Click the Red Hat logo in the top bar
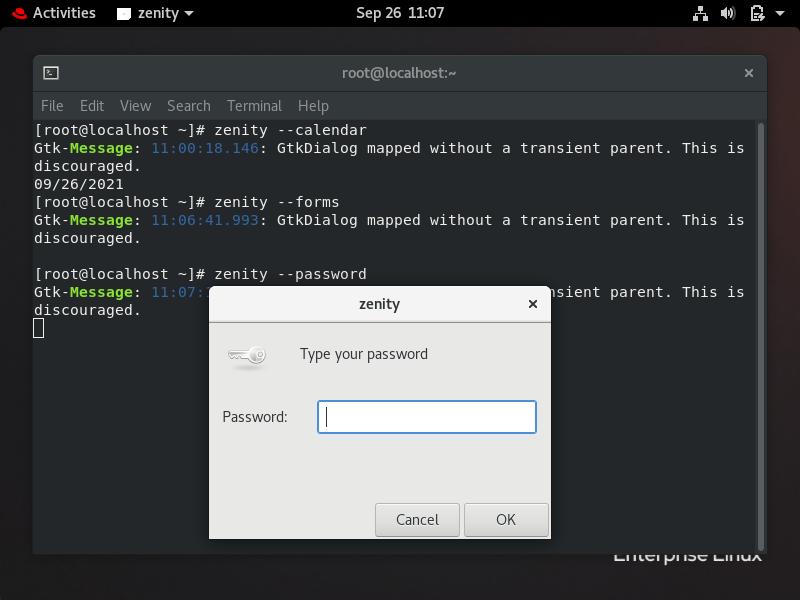The image size is (800, 600). [x=18, y=13]
